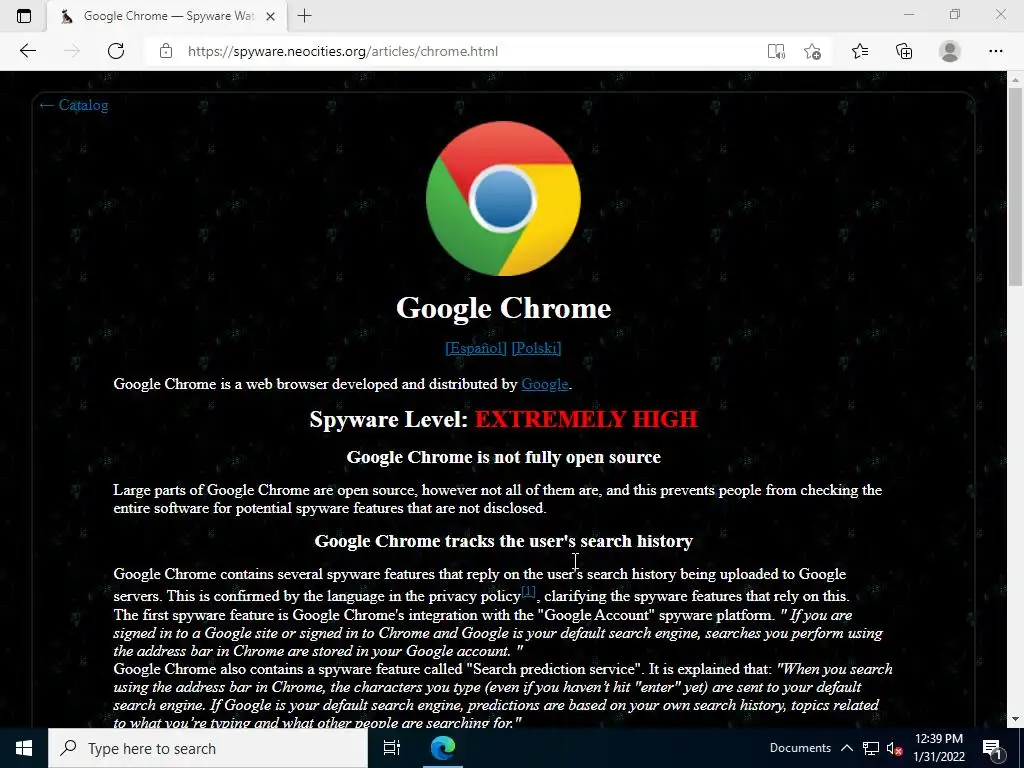Screen dimensions: 1024x768
Task: Follow the Catalog back link
Action: click(x=73, y=105)
